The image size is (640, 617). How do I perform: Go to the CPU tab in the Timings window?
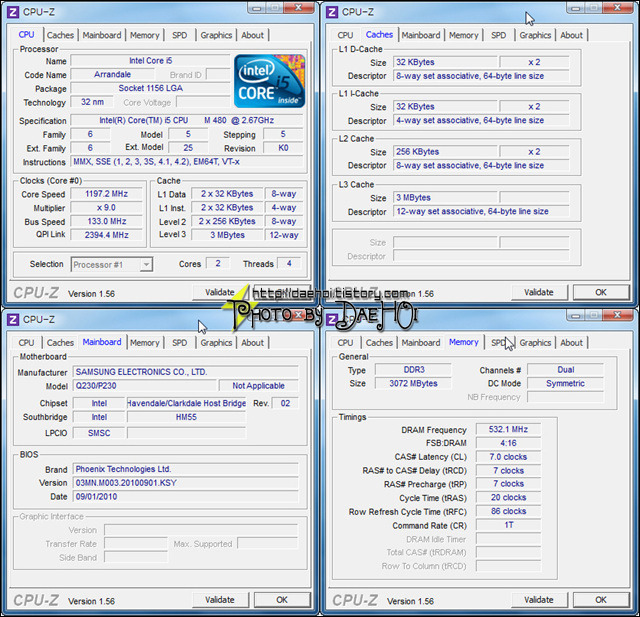(x=345, y=343)
